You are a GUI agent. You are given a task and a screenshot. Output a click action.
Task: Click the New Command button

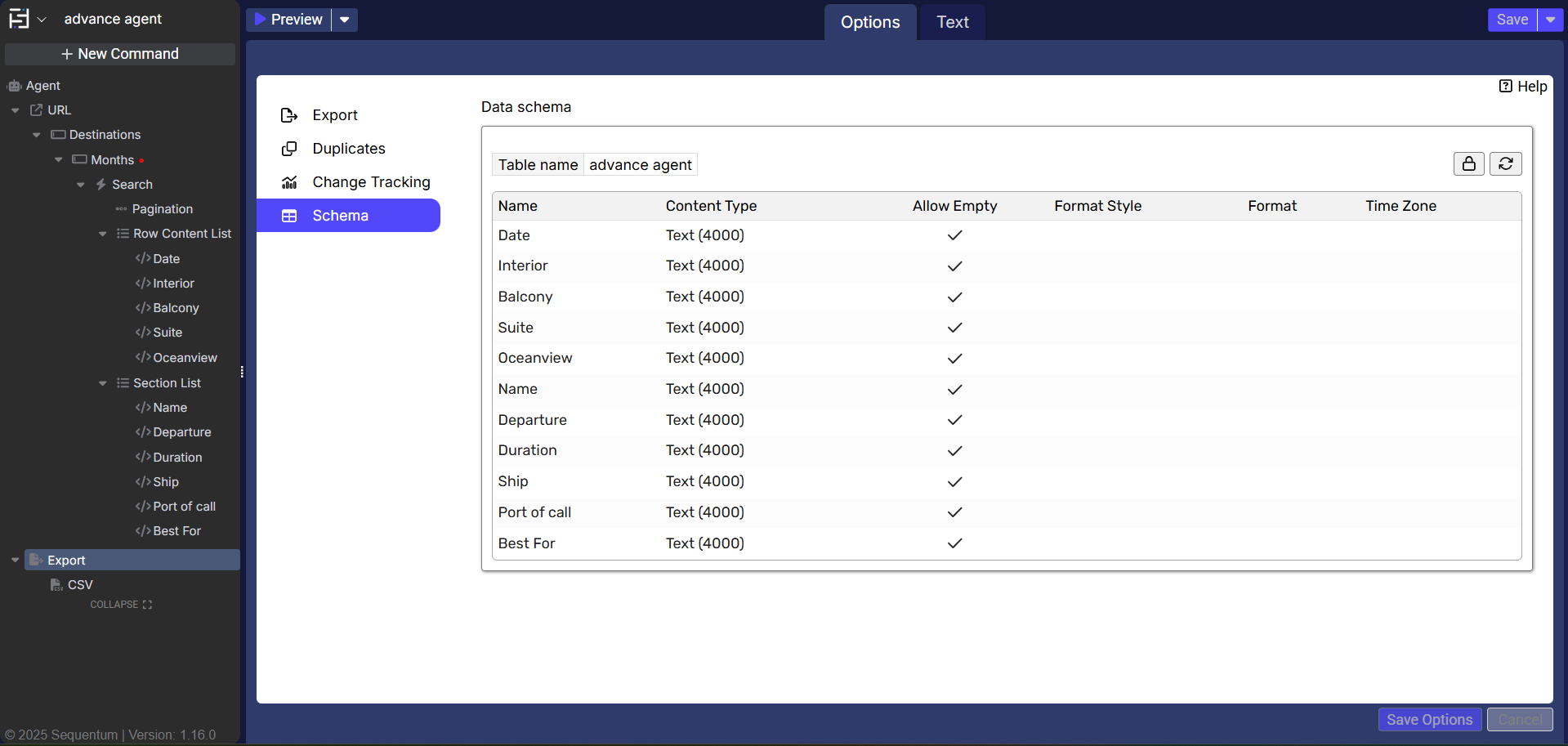pos(120,54)
